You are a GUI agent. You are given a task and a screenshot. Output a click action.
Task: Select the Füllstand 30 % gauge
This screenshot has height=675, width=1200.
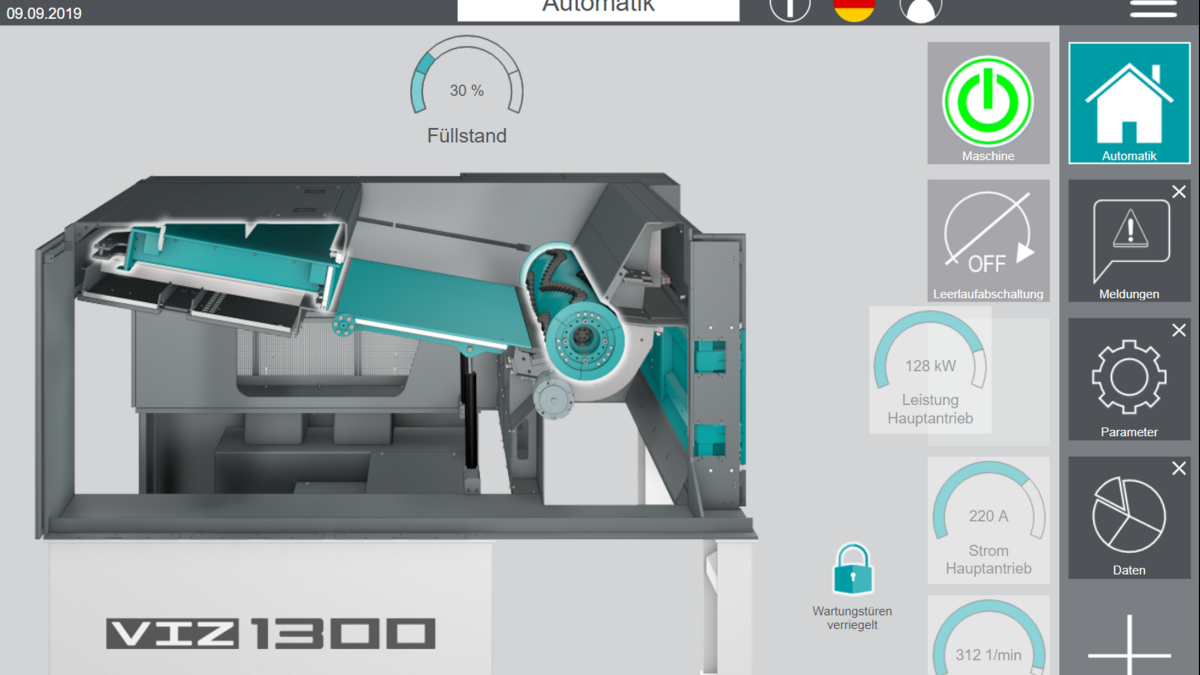click(x=467, y=90)
